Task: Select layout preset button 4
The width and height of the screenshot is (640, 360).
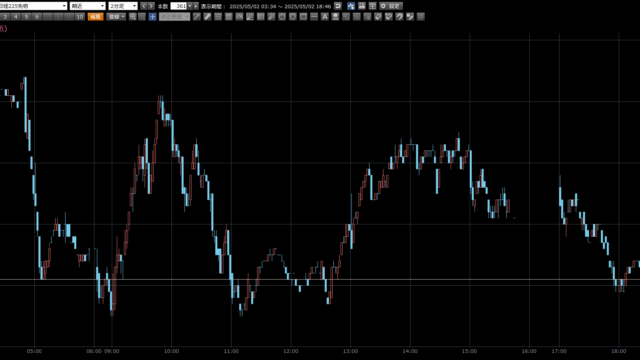Action: [x=16, y=17]
